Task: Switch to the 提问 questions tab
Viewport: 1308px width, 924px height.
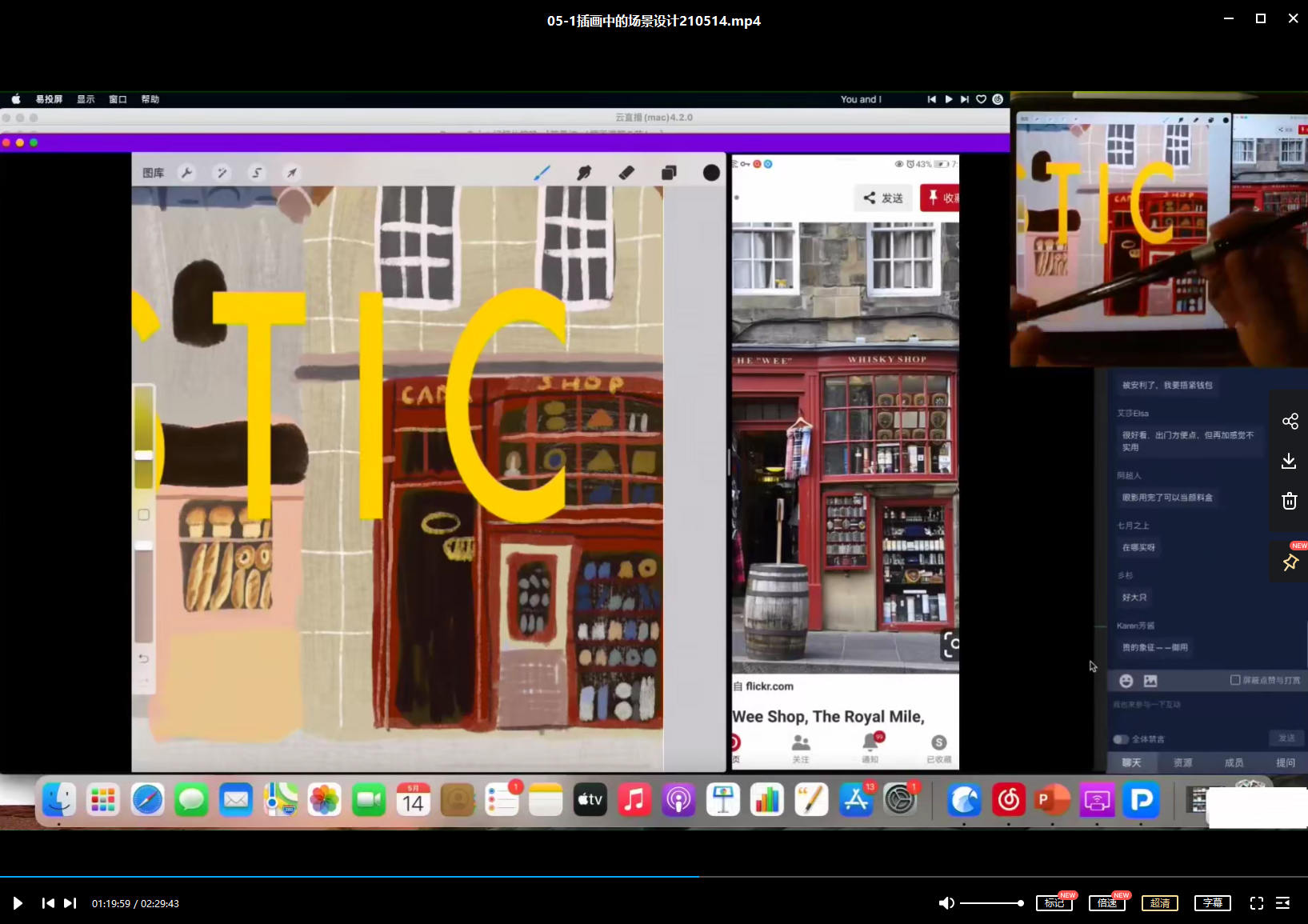Action: [x=1286, y=763]
